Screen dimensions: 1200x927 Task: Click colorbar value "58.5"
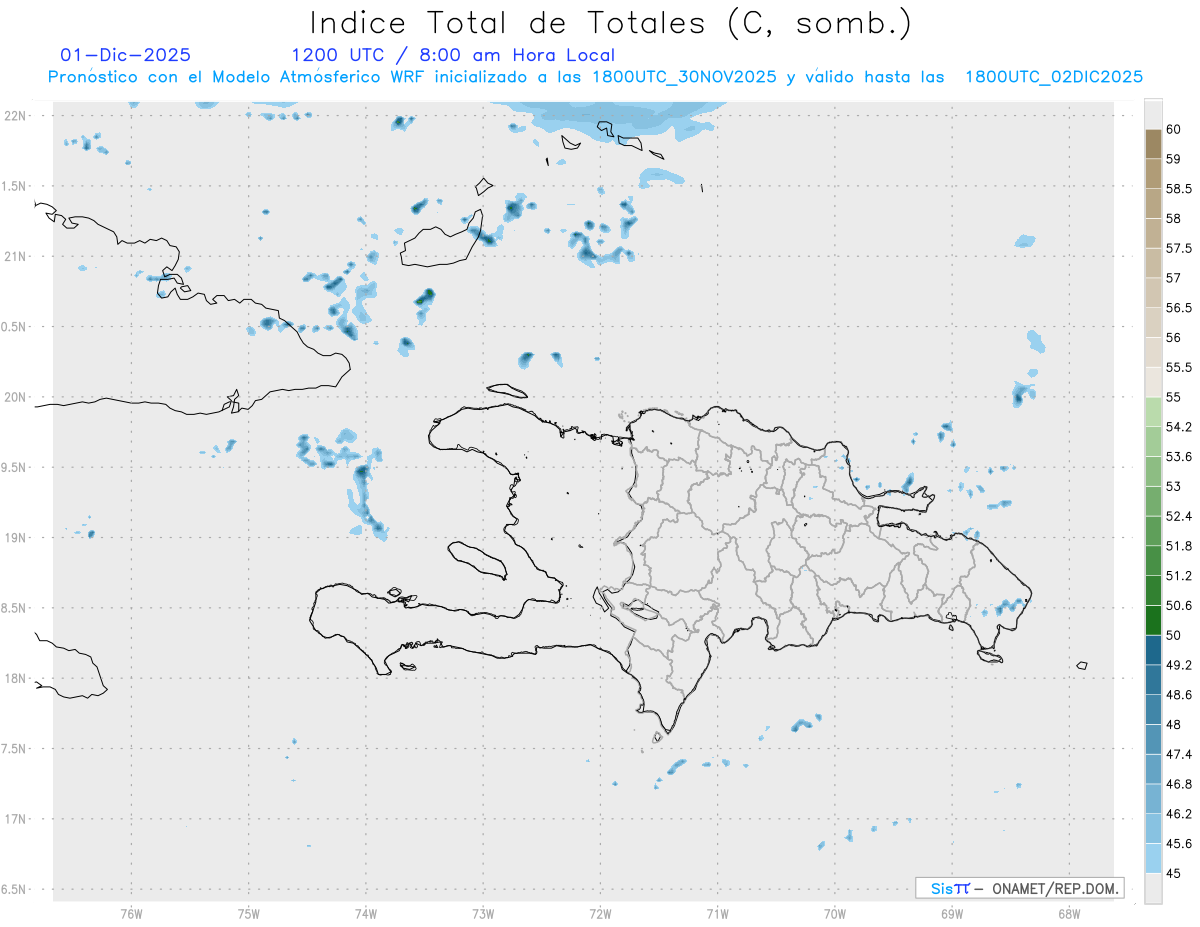pyautogui.click(x=1179, y=188)
